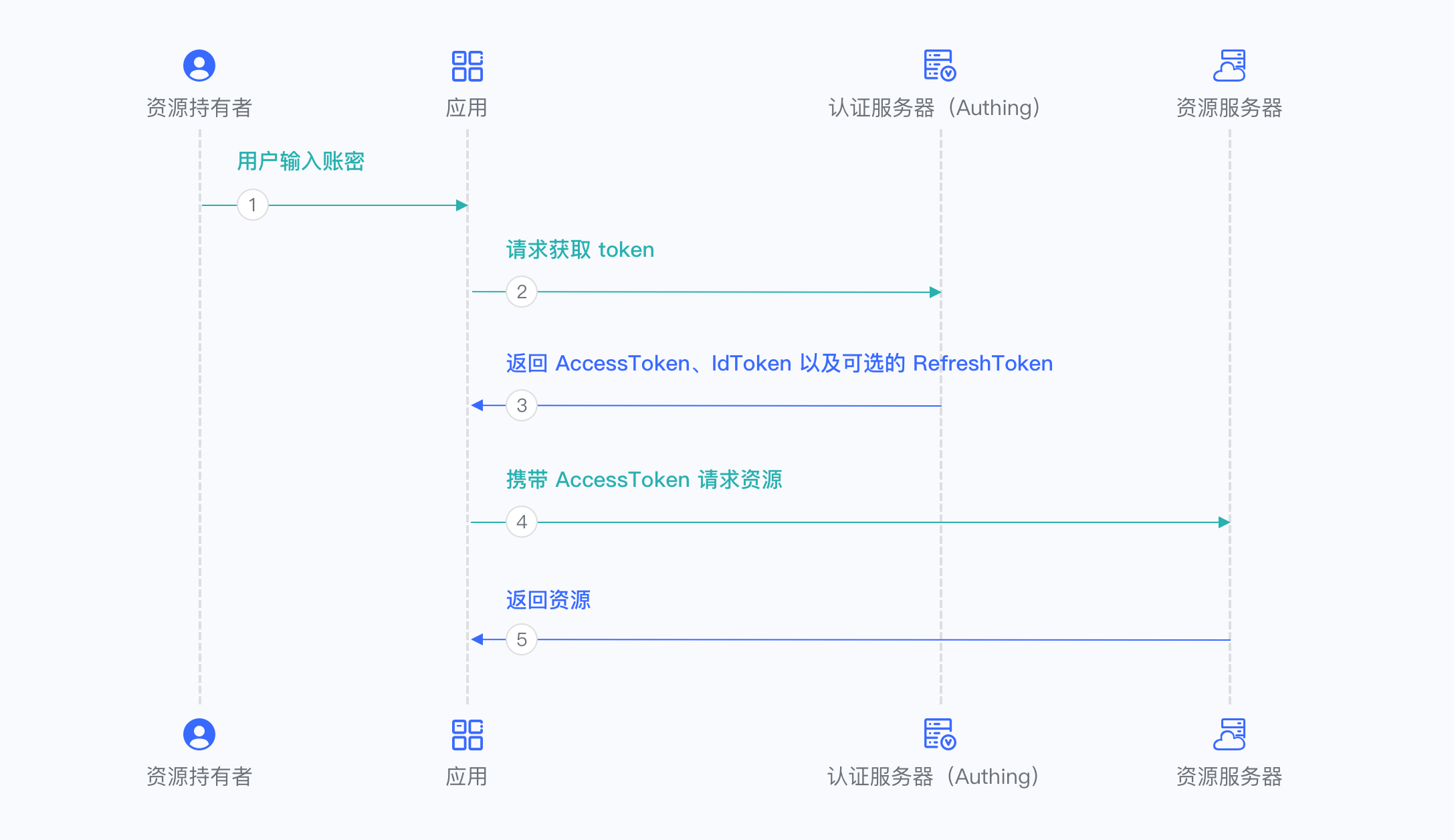This screenshot has width=1454, height=840.
Task: Click the top 资源持有者 name label
Action: click(199, 106)
